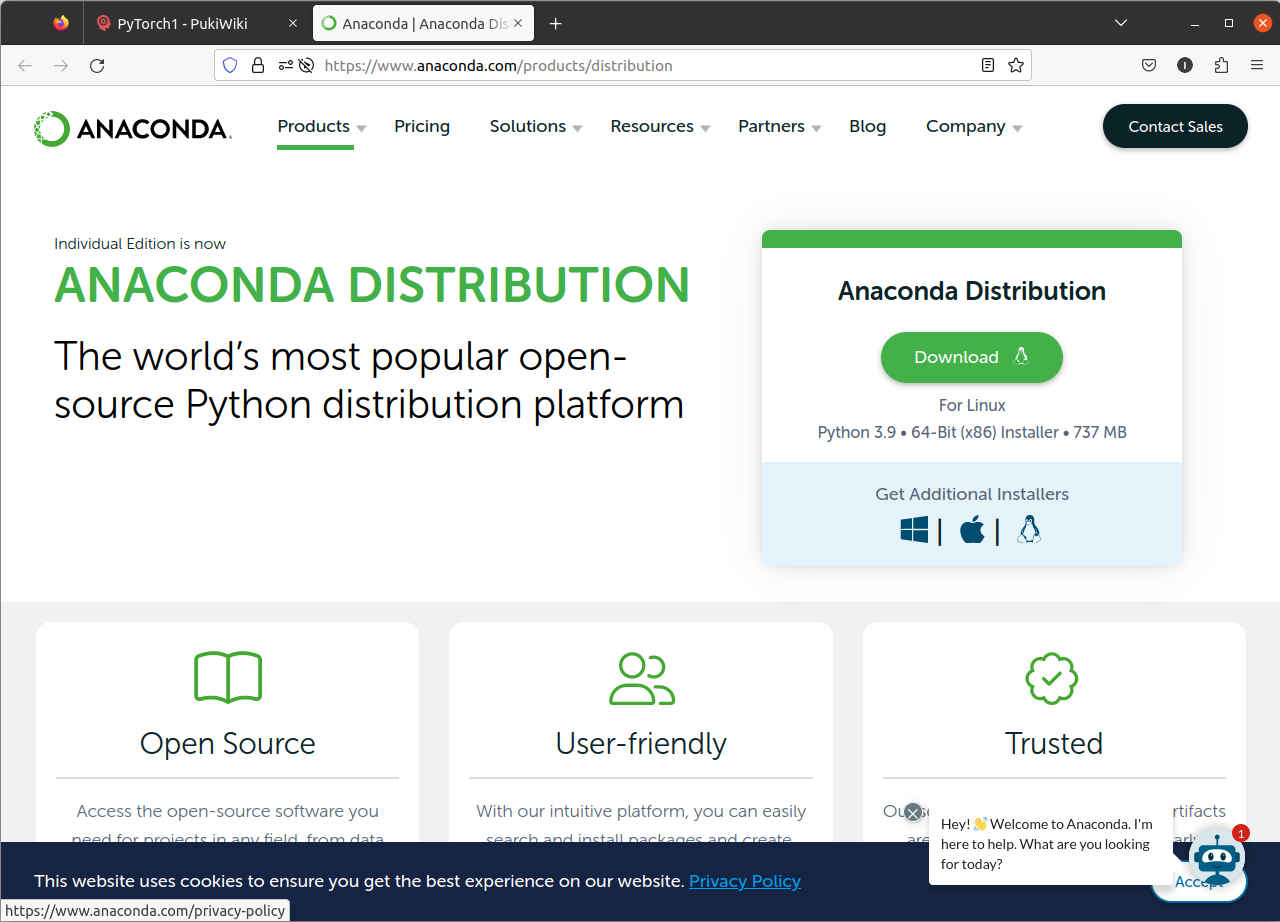Open the Blog menu item
The width and height of the screenshot is (1280, 922).
(868, 126)
